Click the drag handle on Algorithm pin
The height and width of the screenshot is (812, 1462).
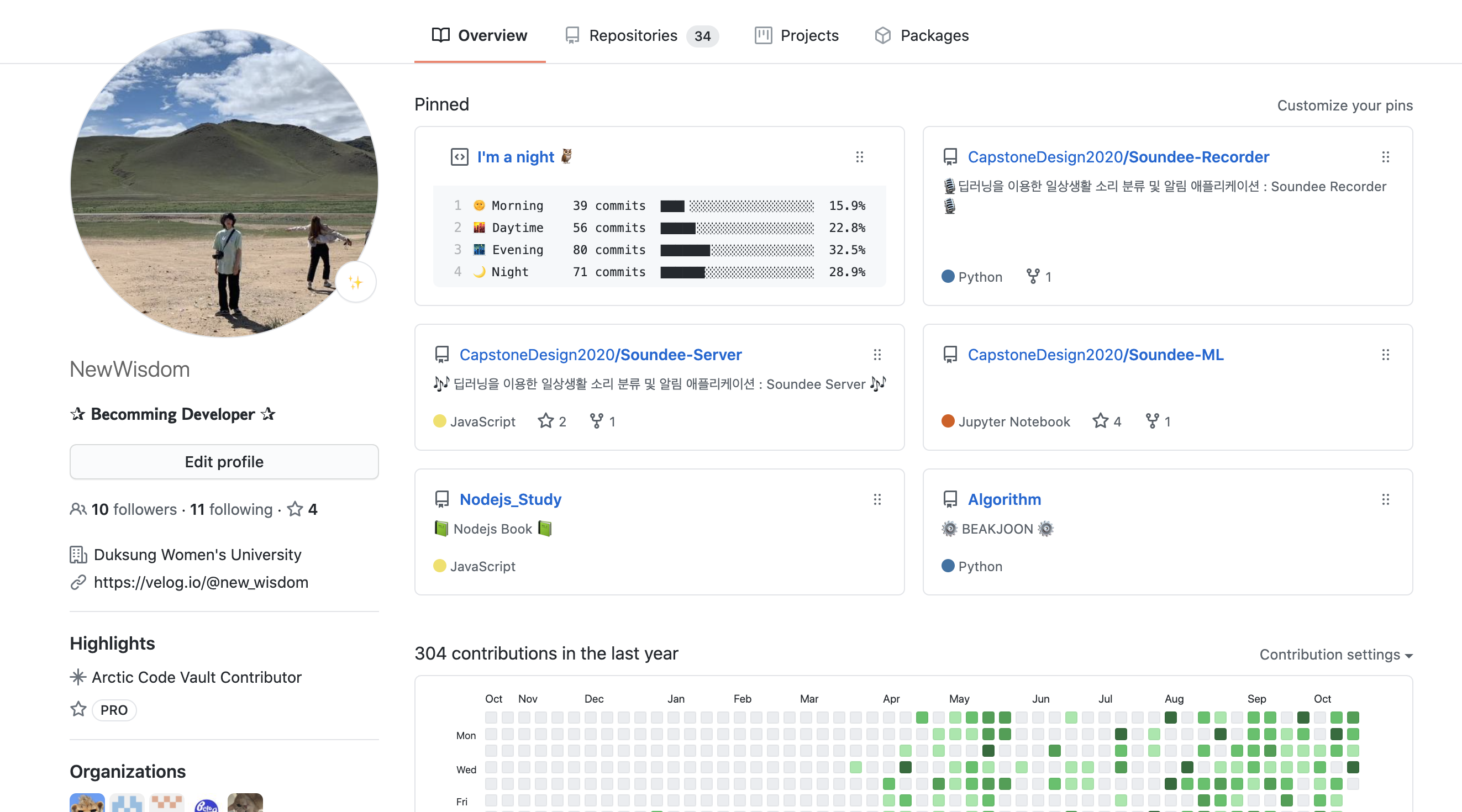pos(1385,499)
